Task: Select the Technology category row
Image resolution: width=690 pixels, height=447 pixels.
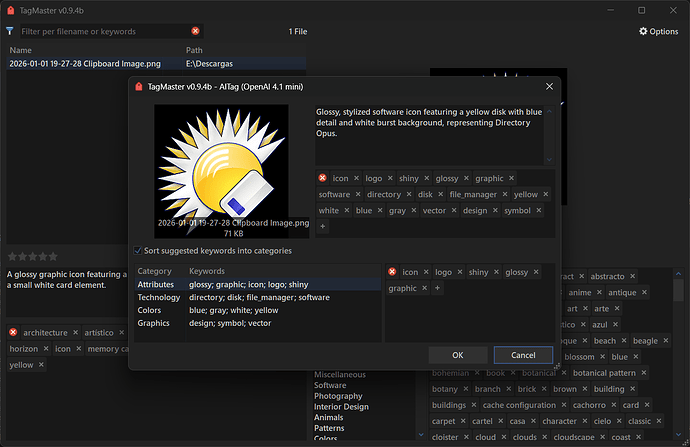Action: coord(159,297)
